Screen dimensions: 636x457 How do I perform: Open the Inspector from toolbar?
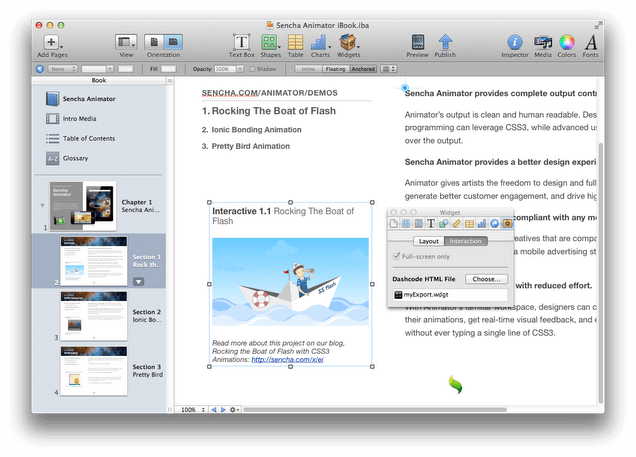click(x=515, y=42)
